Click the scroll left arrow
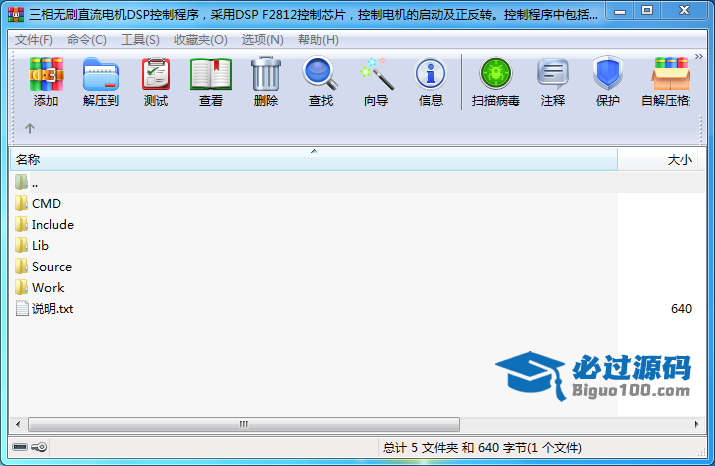 18,424
